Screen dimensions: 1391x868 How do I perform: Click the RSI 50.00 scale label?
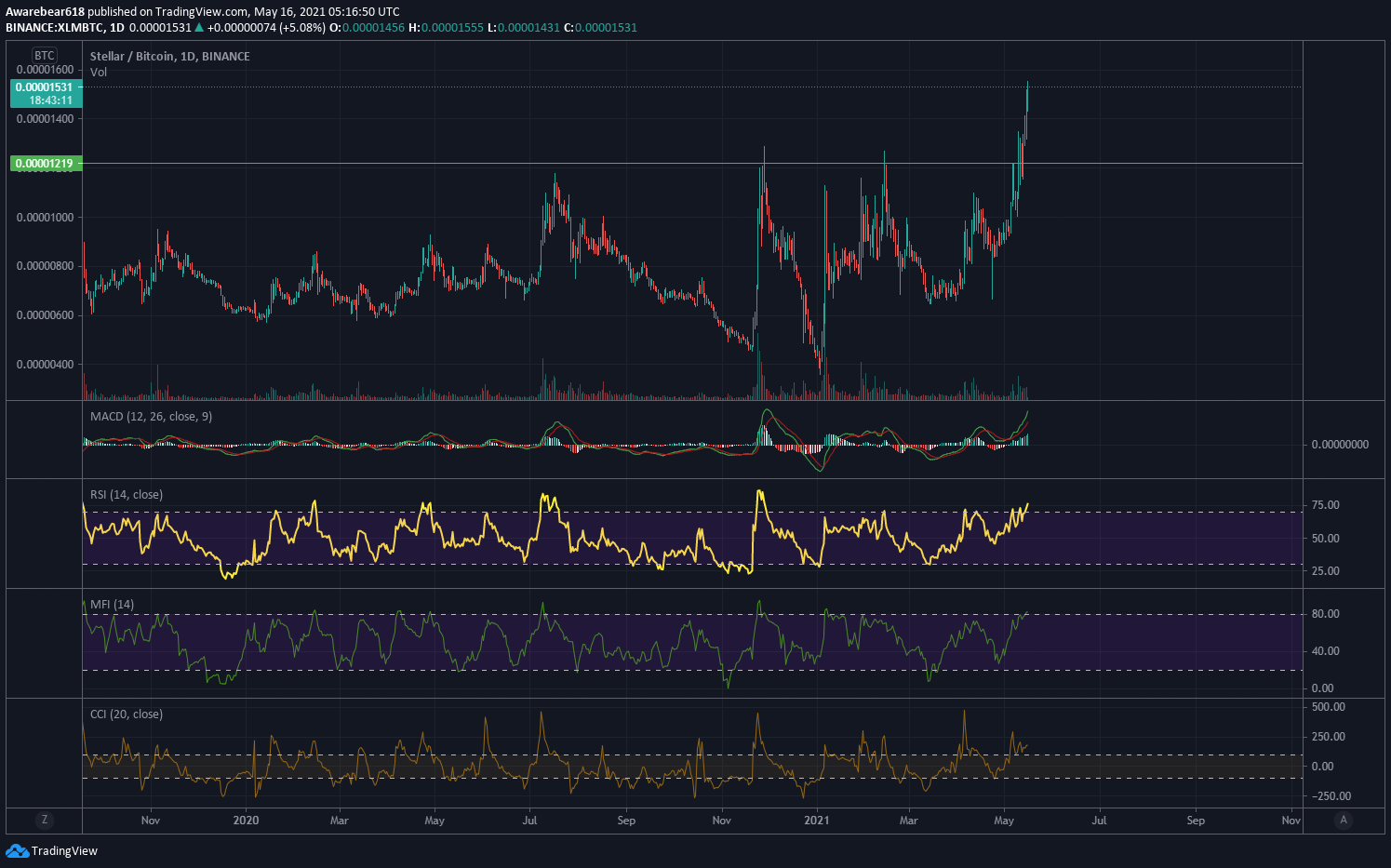(x=1325, y=539)
